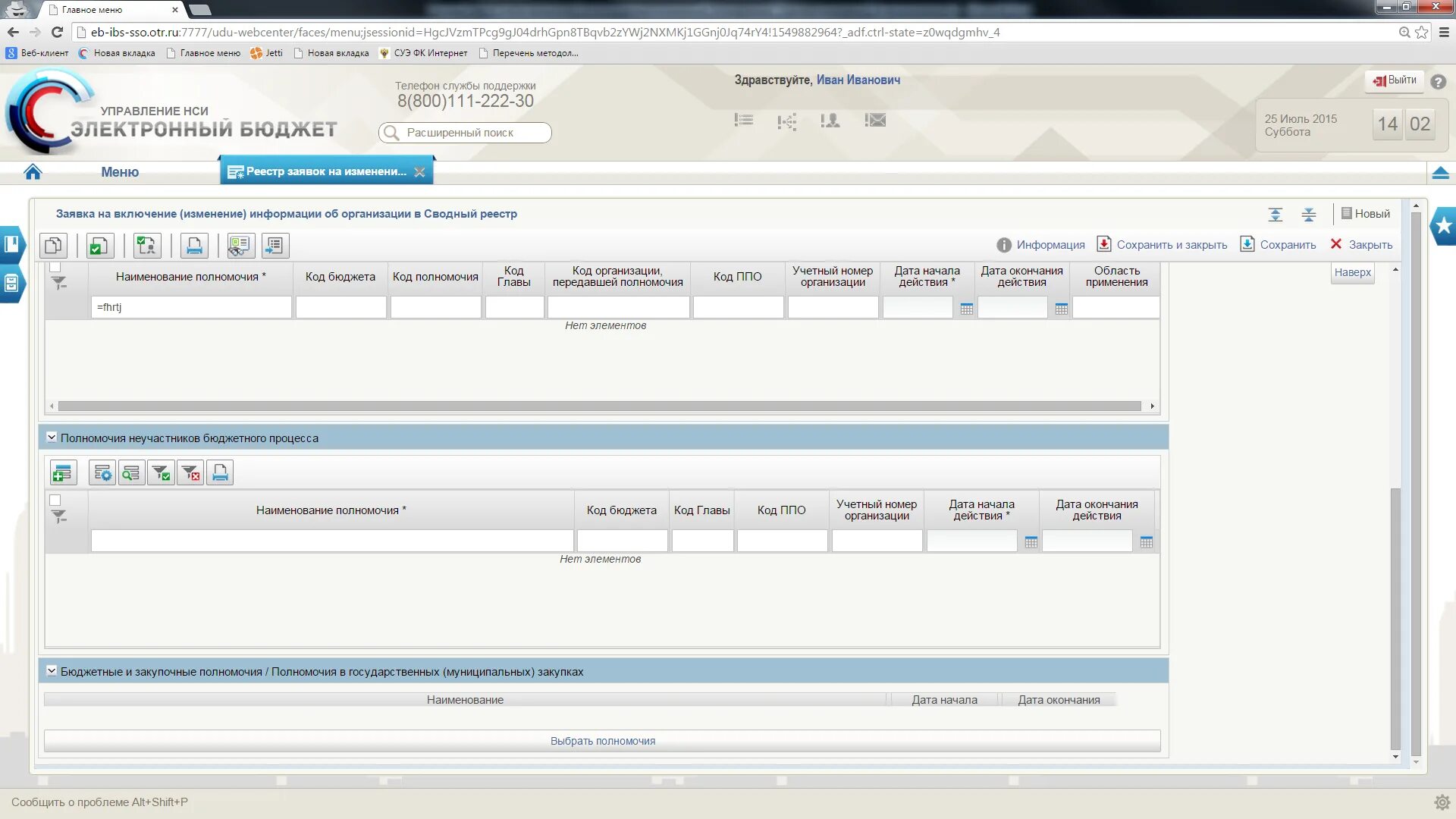Viewport: 1456px width, 819px height.
Task: Click the horizontal scrollbar of the upper table
Action: (599, 406)
